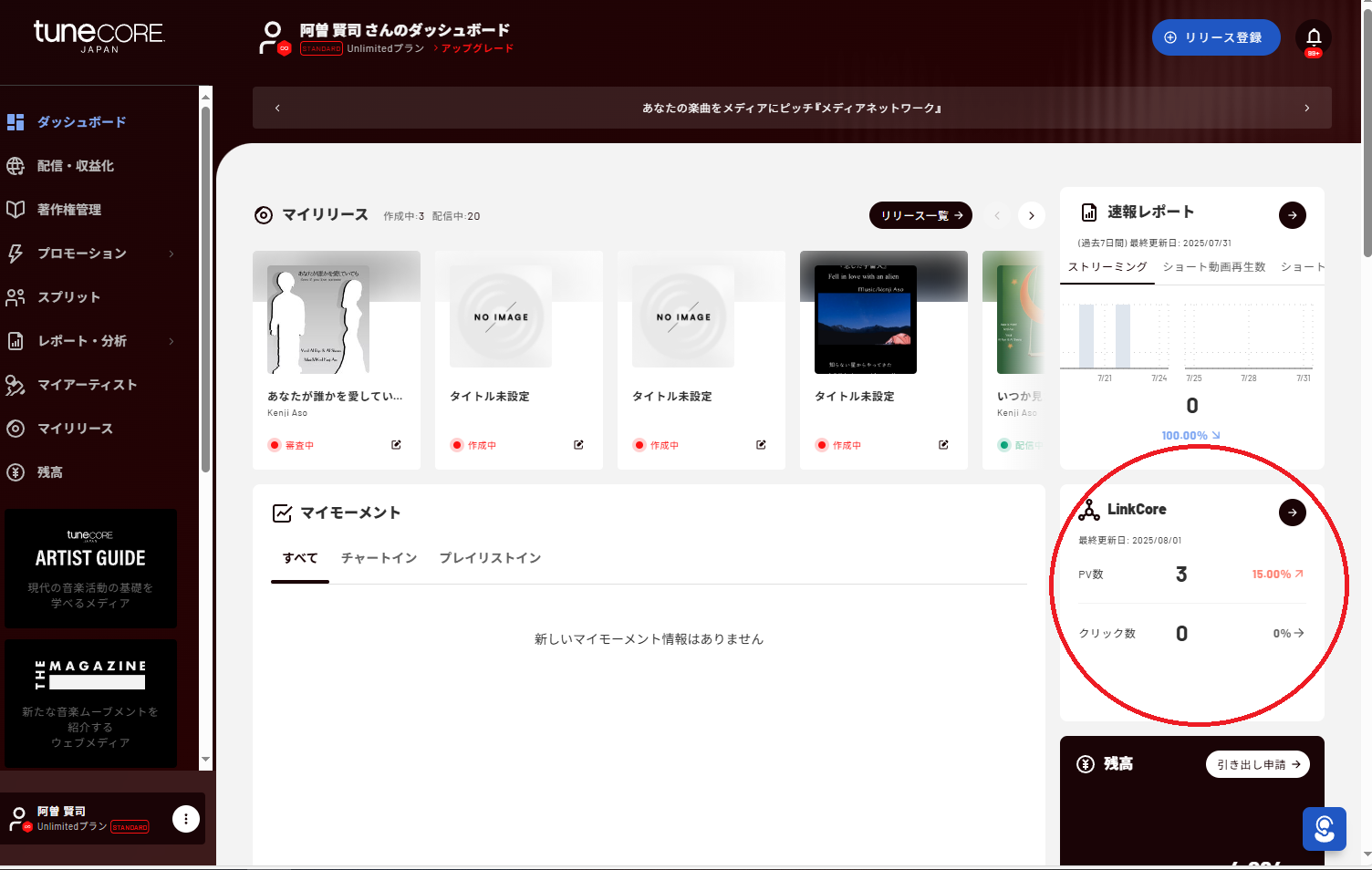Click the support chat headset icon
1372x870 pixels.
coord(1324,829)
